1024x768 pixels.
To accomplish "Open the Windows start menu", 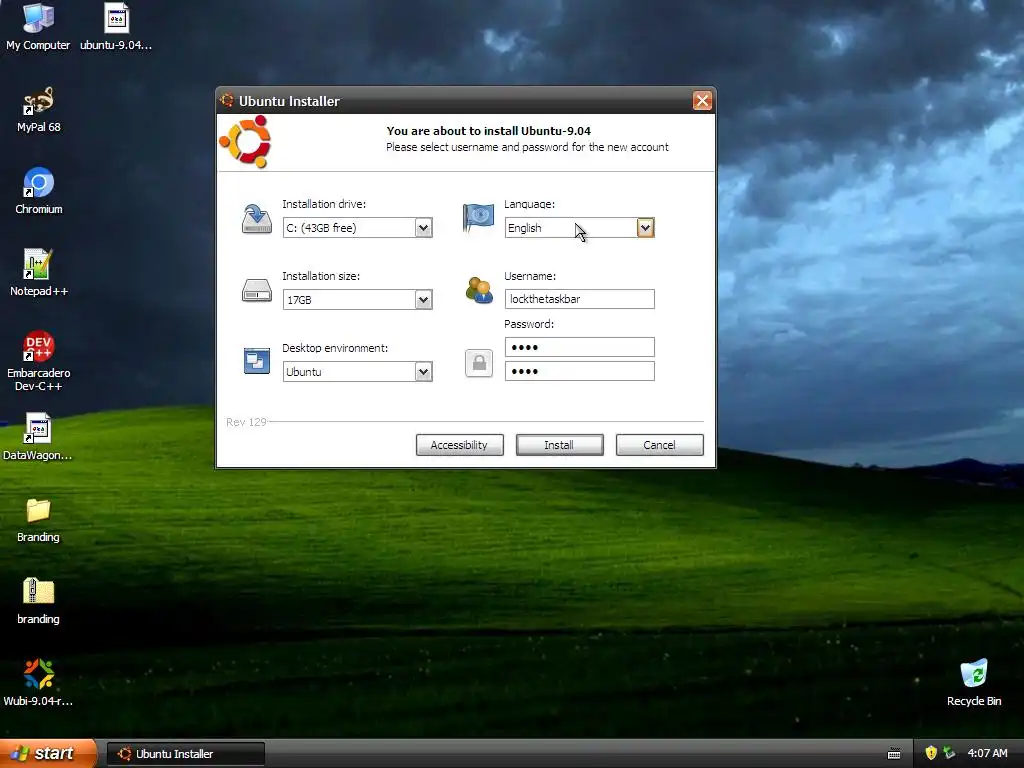I will point(47,754).
